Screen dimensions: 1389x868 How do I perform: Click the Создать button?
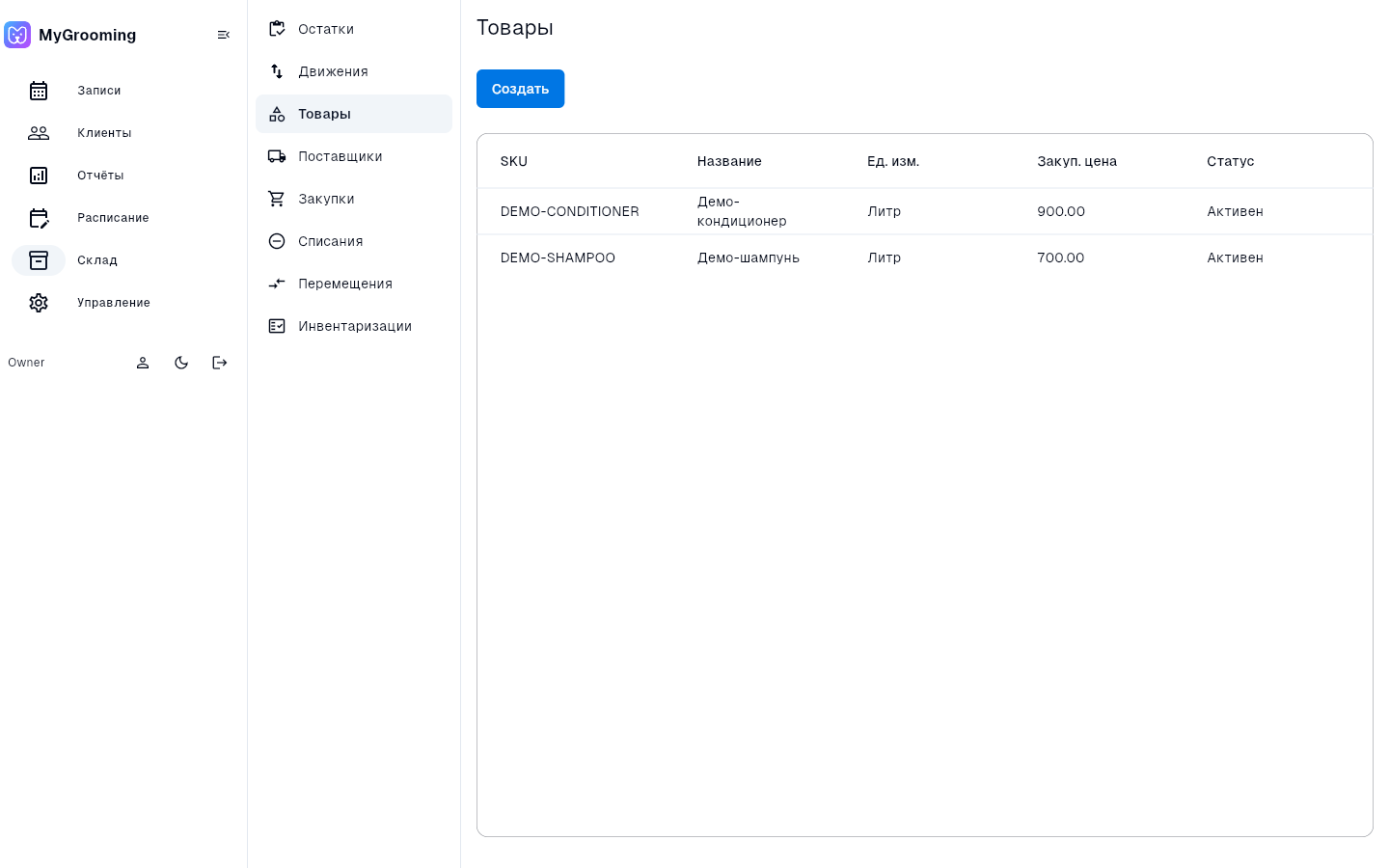520,89
